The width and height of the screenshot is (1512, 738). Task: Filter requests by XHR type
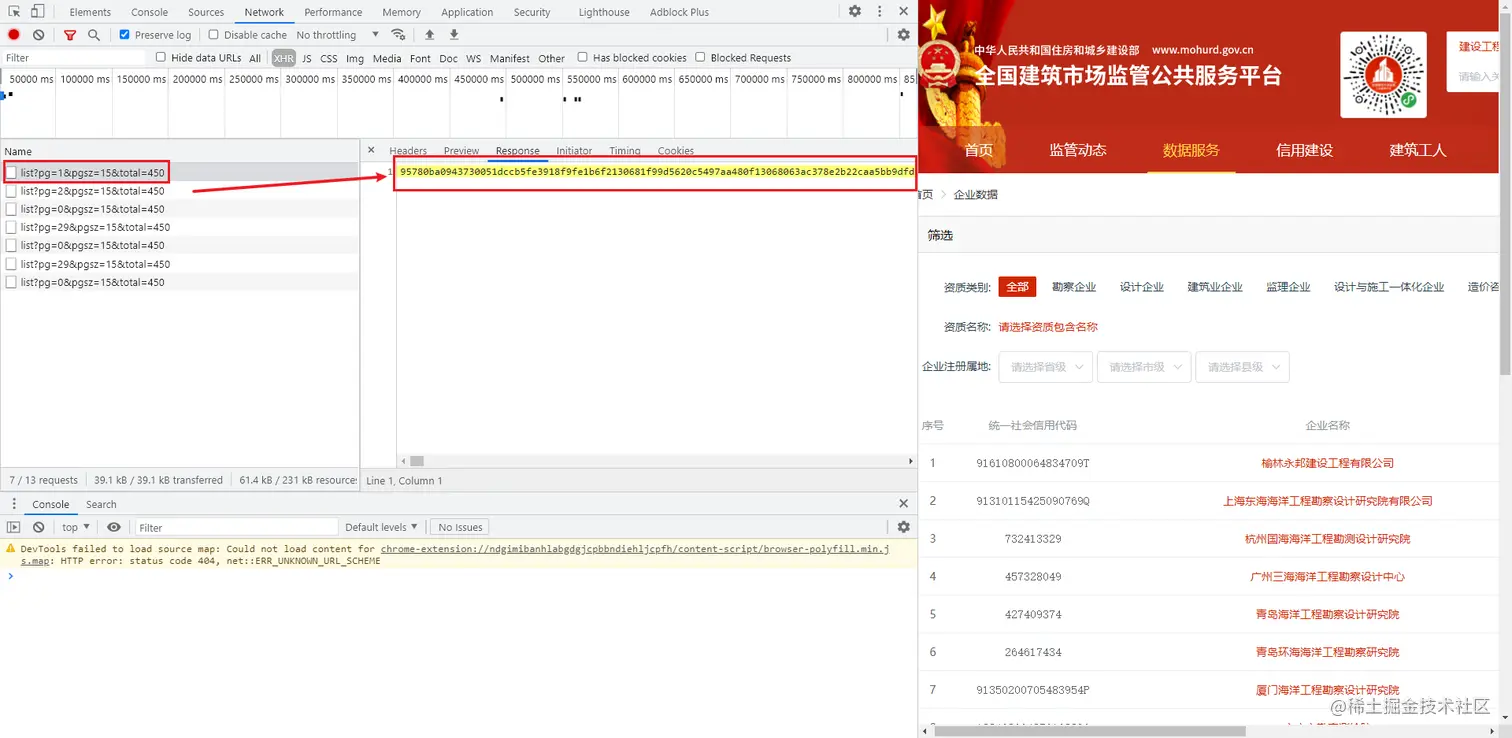click(x=283, y=58)
